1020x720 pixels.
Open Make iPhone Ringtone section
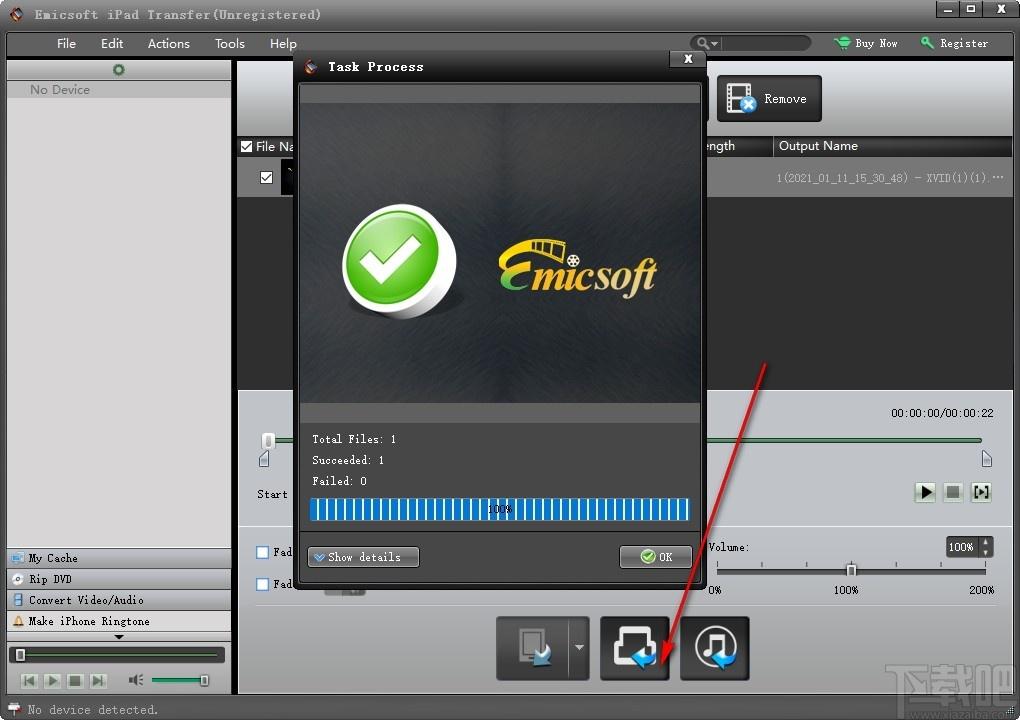118,621
